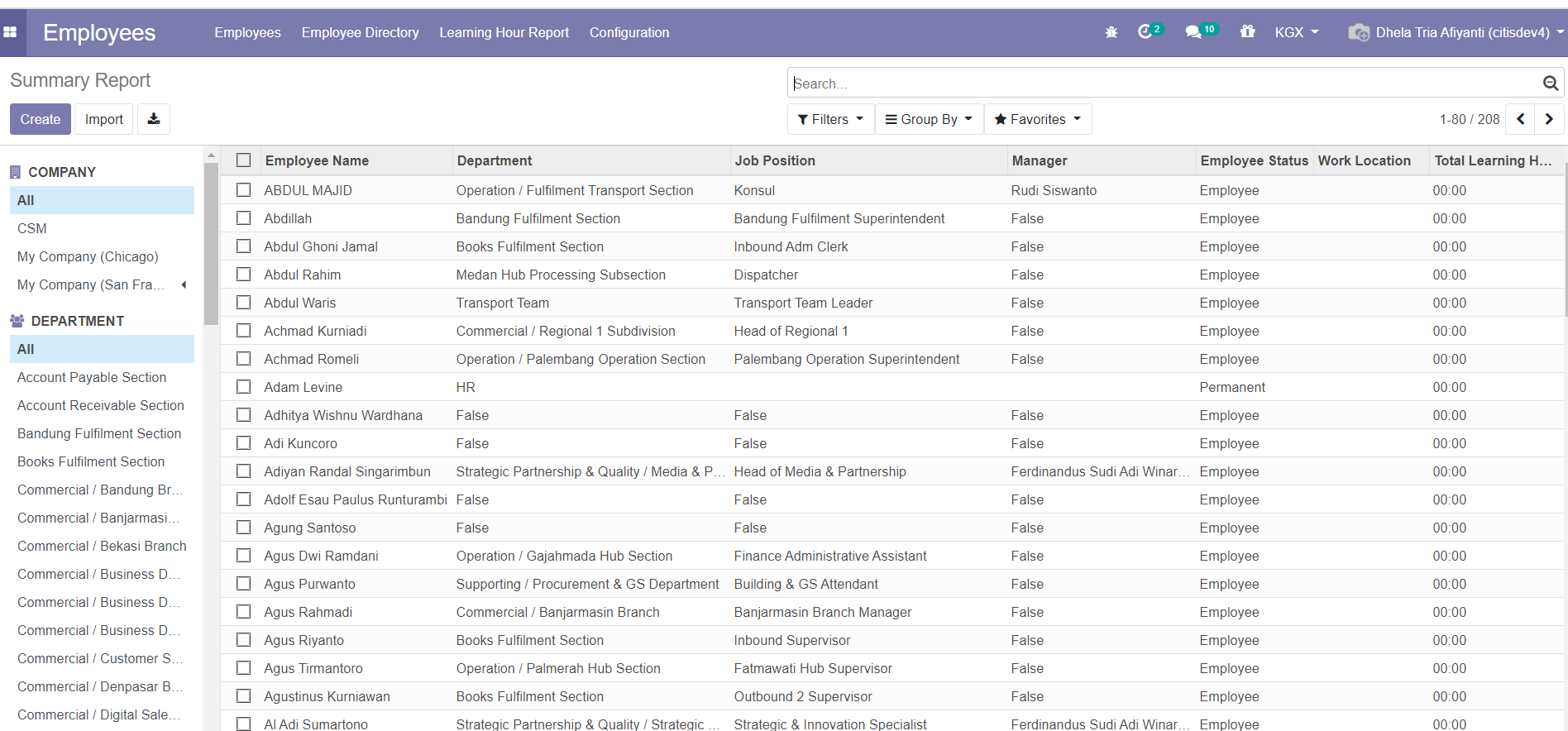Check the Agus Rahmadi row checkbox
This screenshot has width=1568, height=731.
coord(243,611)
